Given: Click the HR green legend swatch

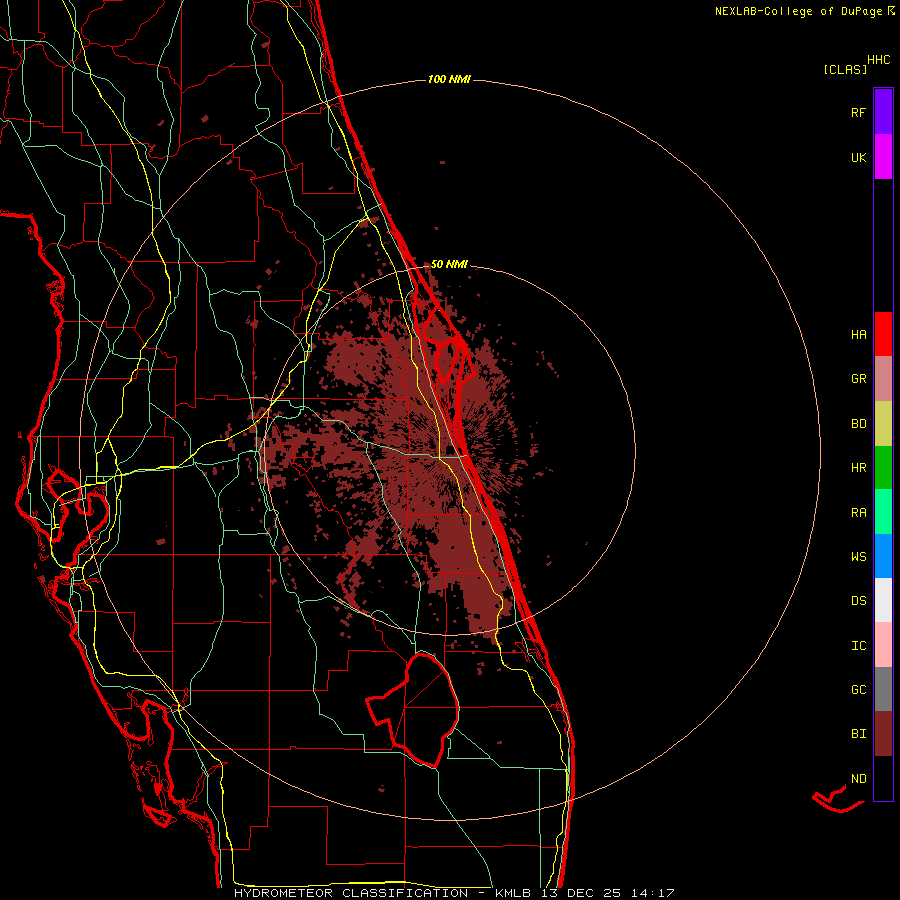Looking at the screenshot, I should (883, 468).
